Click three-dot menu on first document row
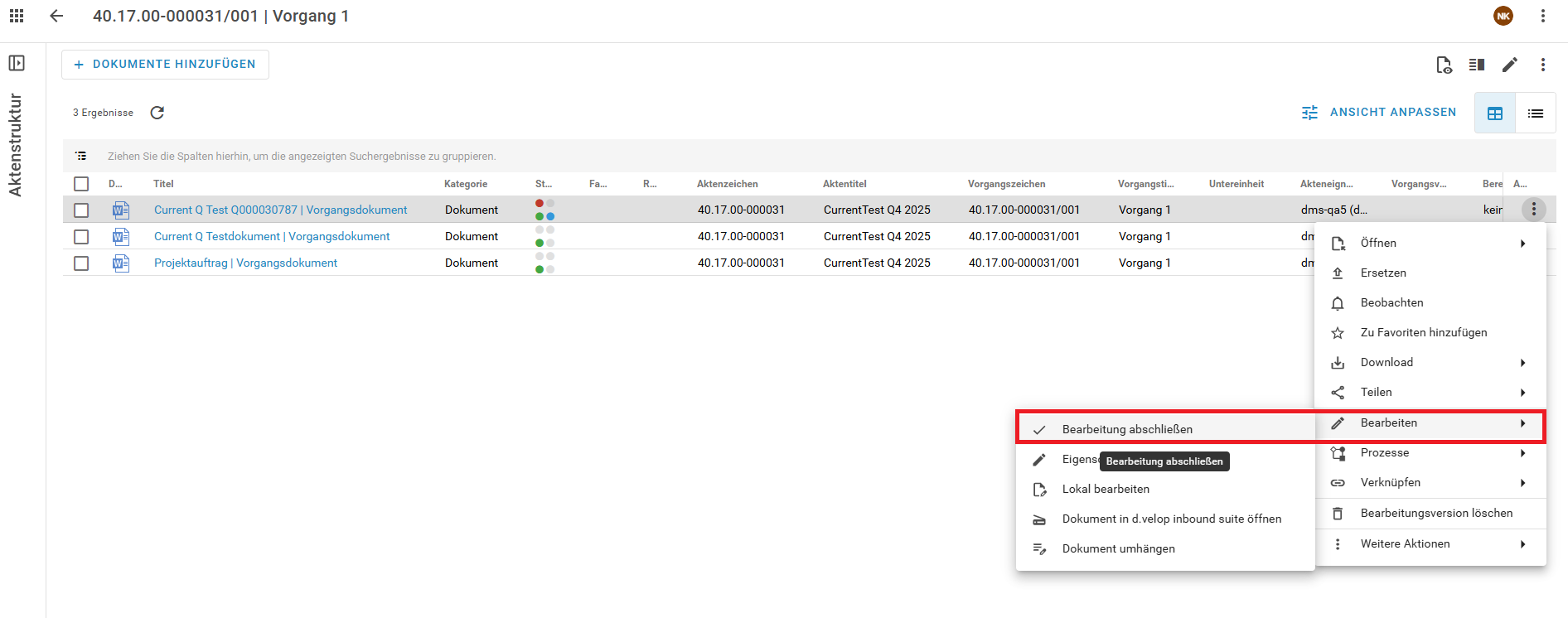This screenshot has width=1568, height=618. 1534,210
